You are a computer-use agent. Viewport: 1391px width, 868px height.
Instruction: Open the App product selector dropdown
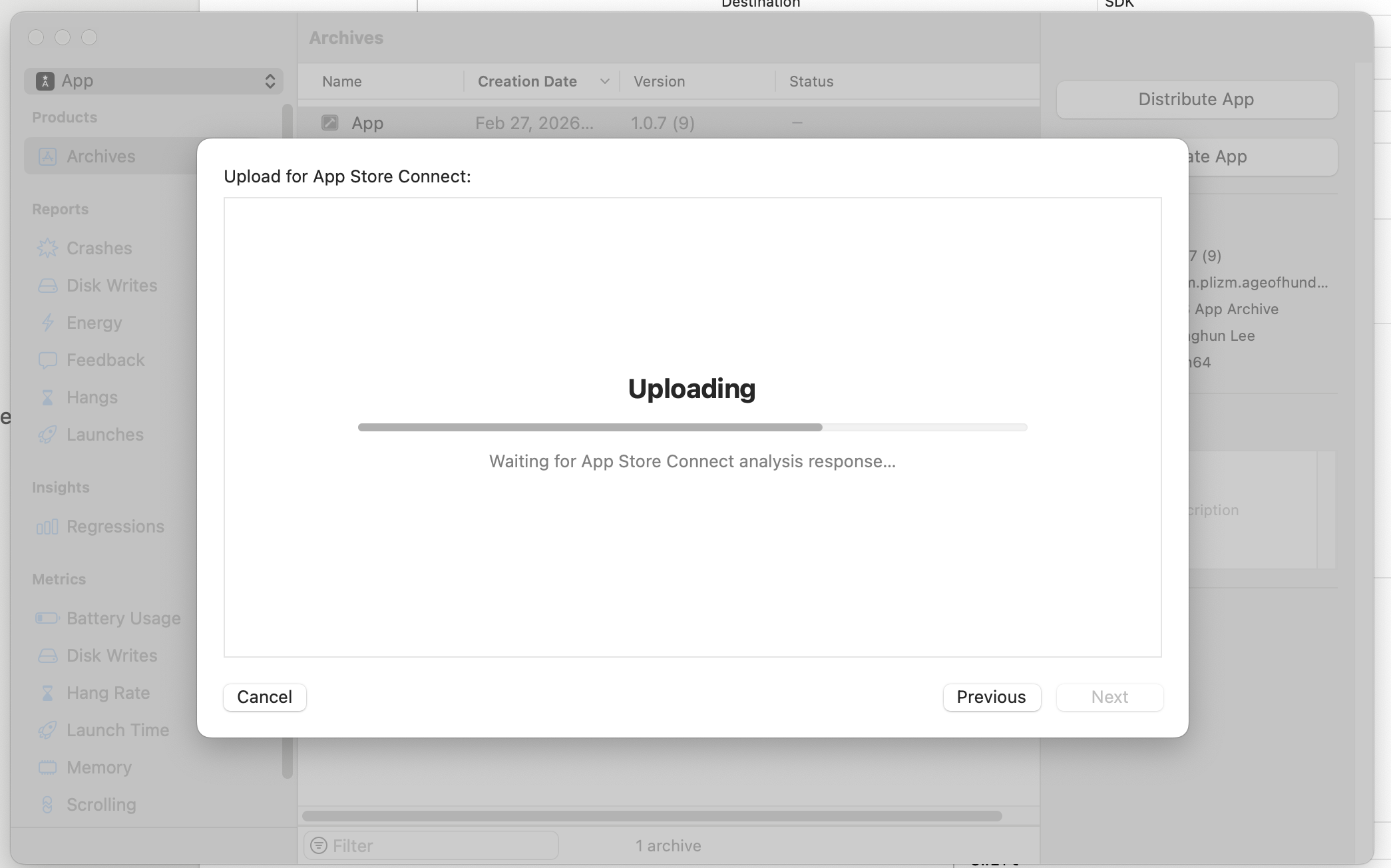154,81
